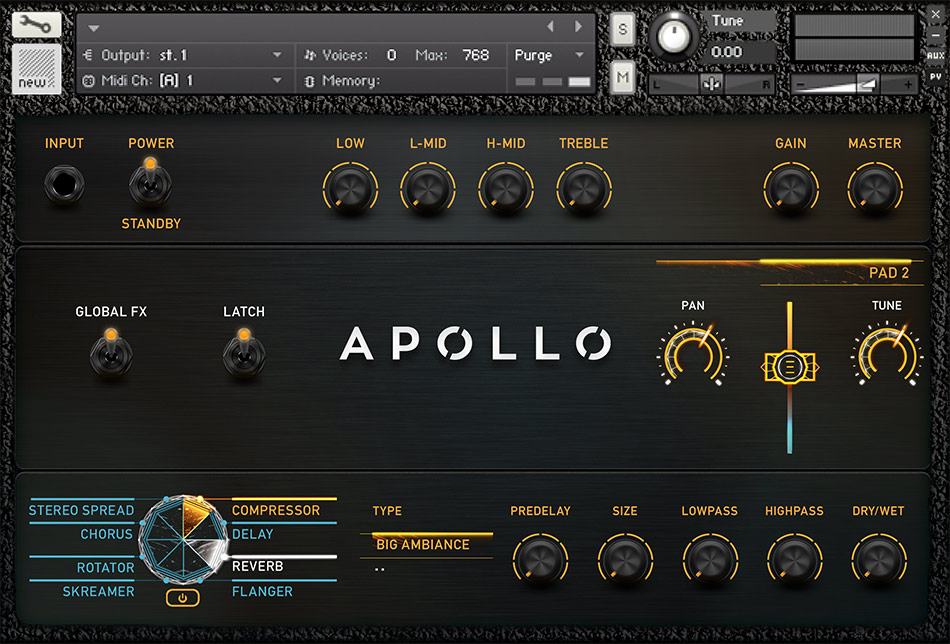Choose the BIG AMBIANCE reverb type
This screenshot has height=644, width=950.
pyautogui.click(x=425, y=546)
